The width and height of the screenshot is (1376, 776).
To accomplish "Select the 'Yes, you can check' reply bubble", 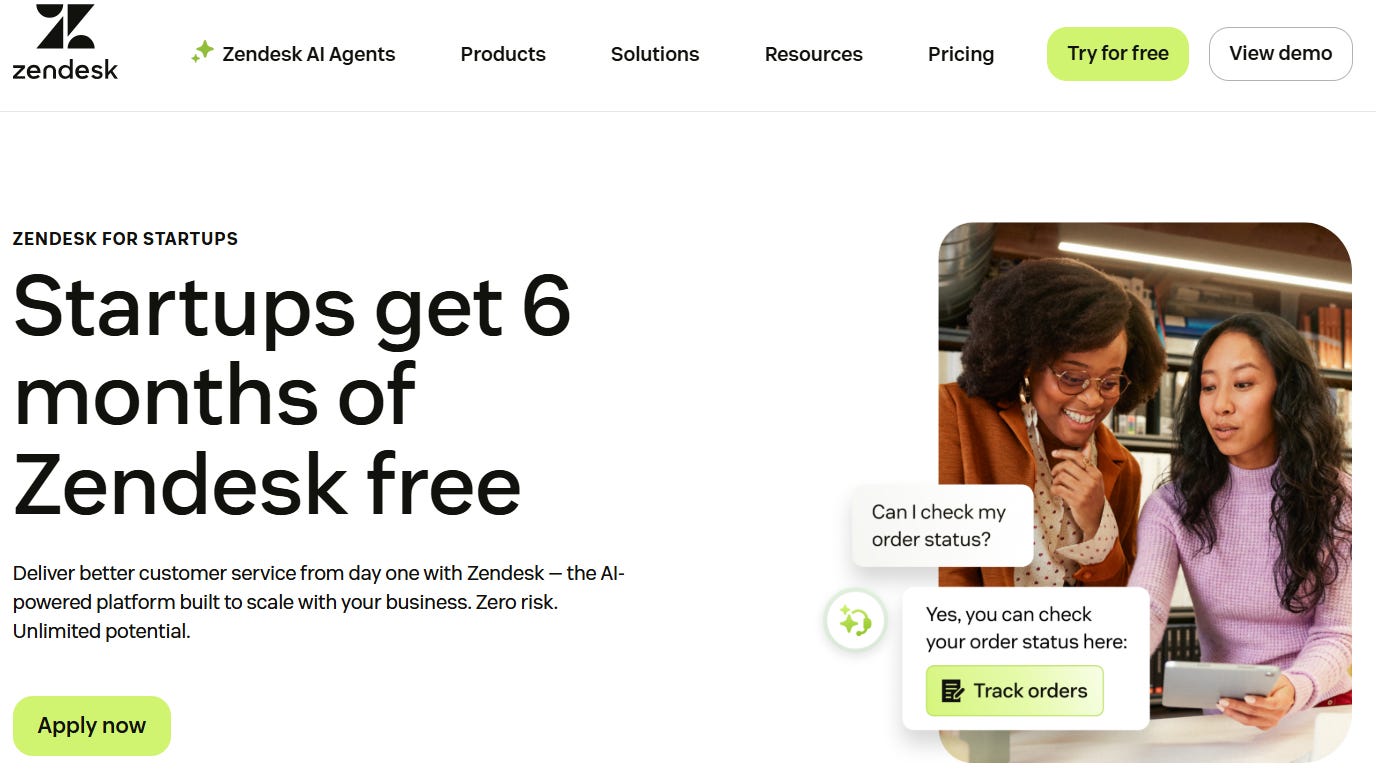I will (x=1026, y=658).
